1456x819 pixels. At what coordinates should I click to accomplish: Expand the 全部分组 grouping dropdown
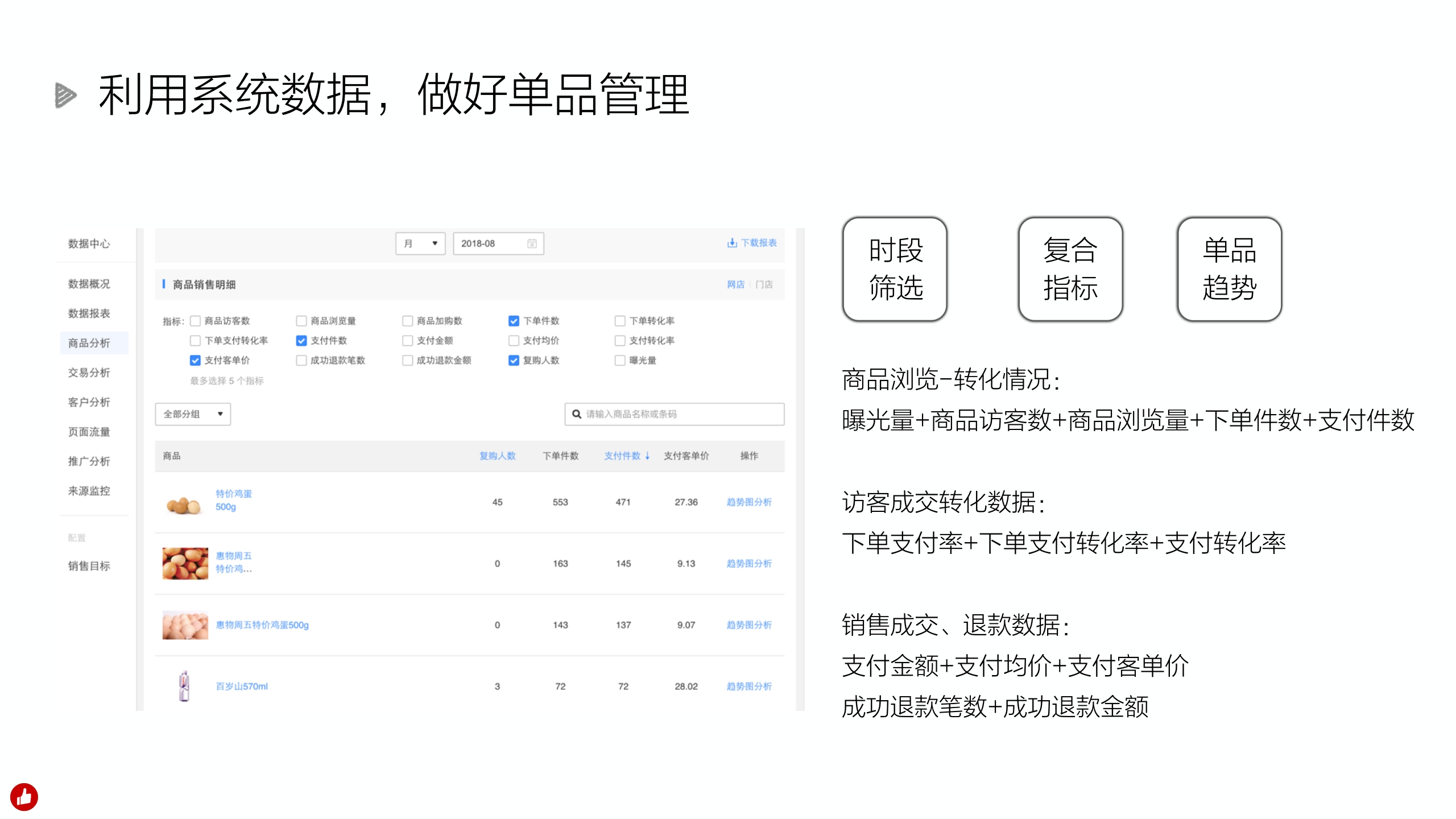coord(192,414)
